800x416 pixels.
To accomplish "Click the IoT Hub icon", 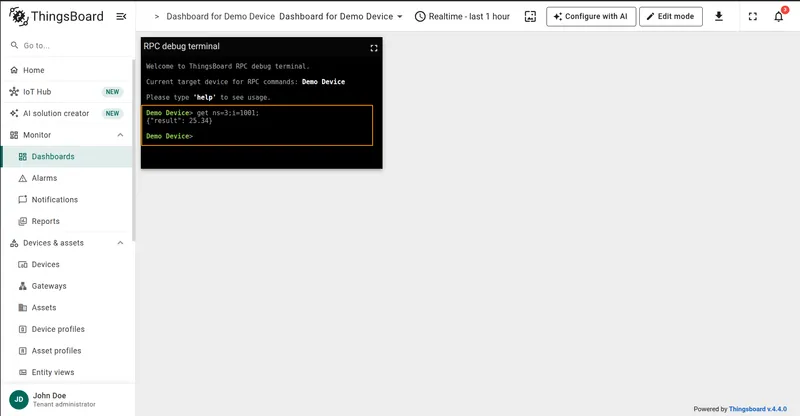I will [14, 92].
